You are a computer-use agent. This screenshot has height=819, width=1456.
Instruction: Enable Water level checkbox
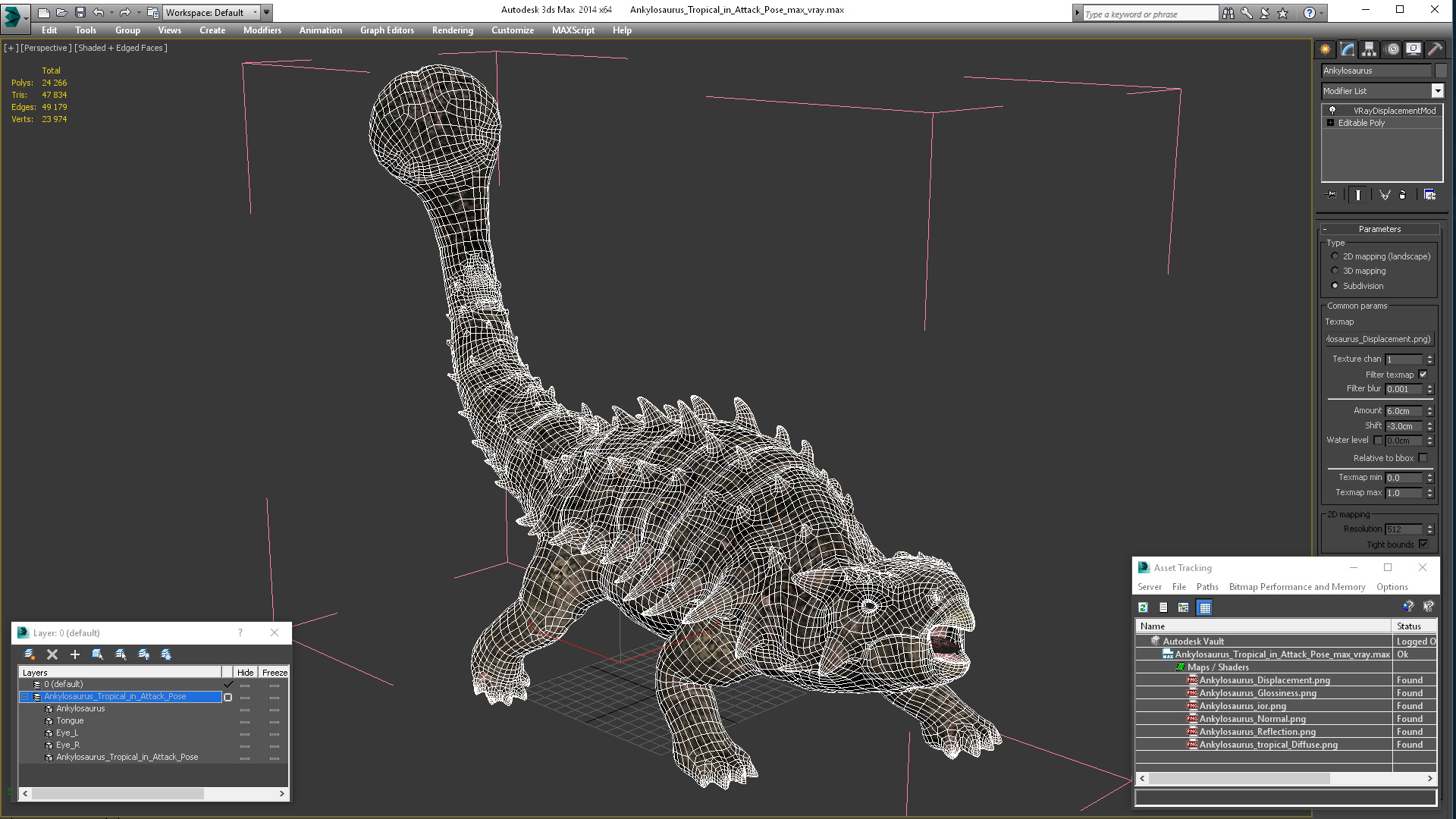1378,440
